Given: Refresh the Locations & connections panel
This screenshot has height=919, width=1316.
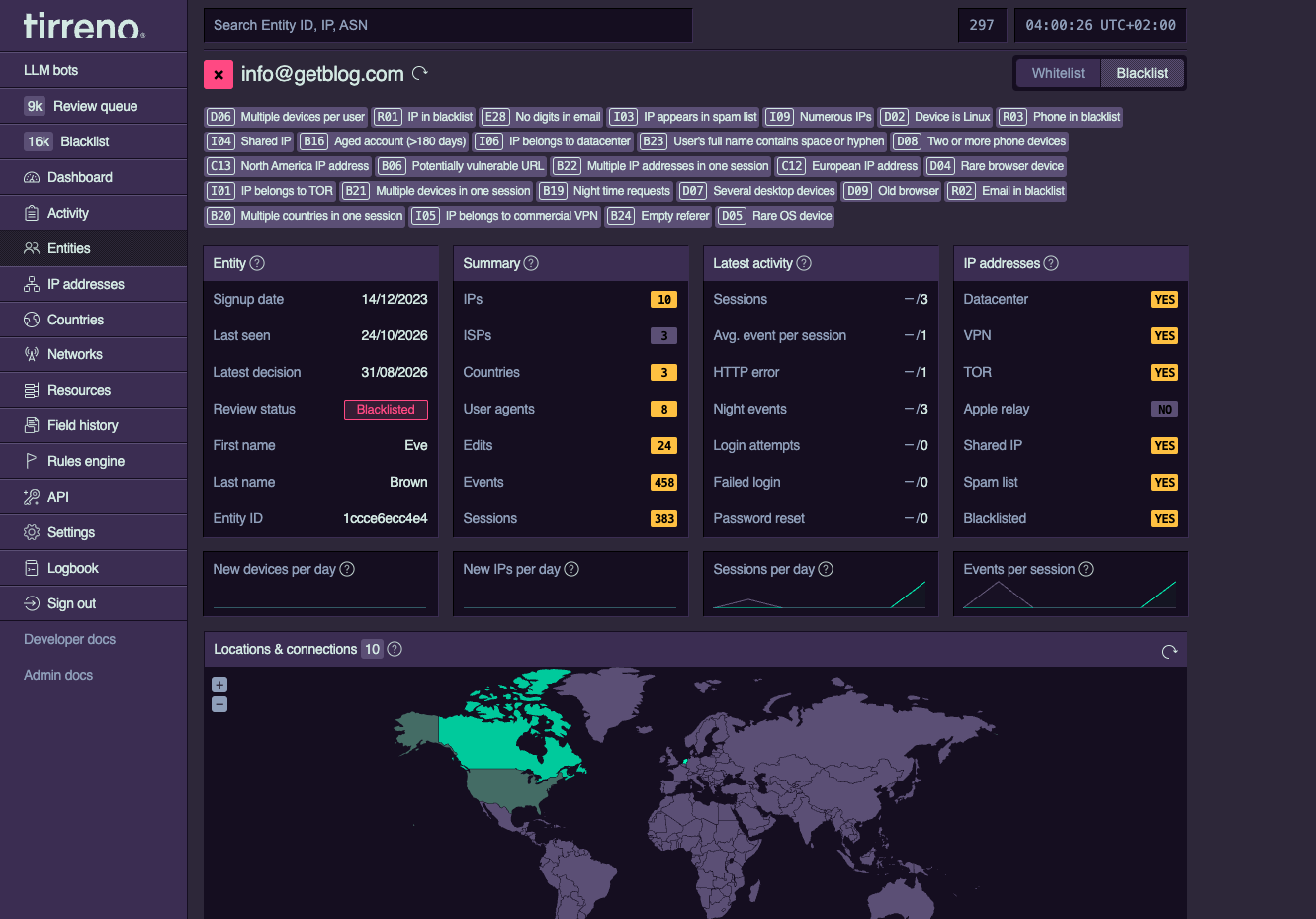Looking at the screenshot, I should (1169, 651).
